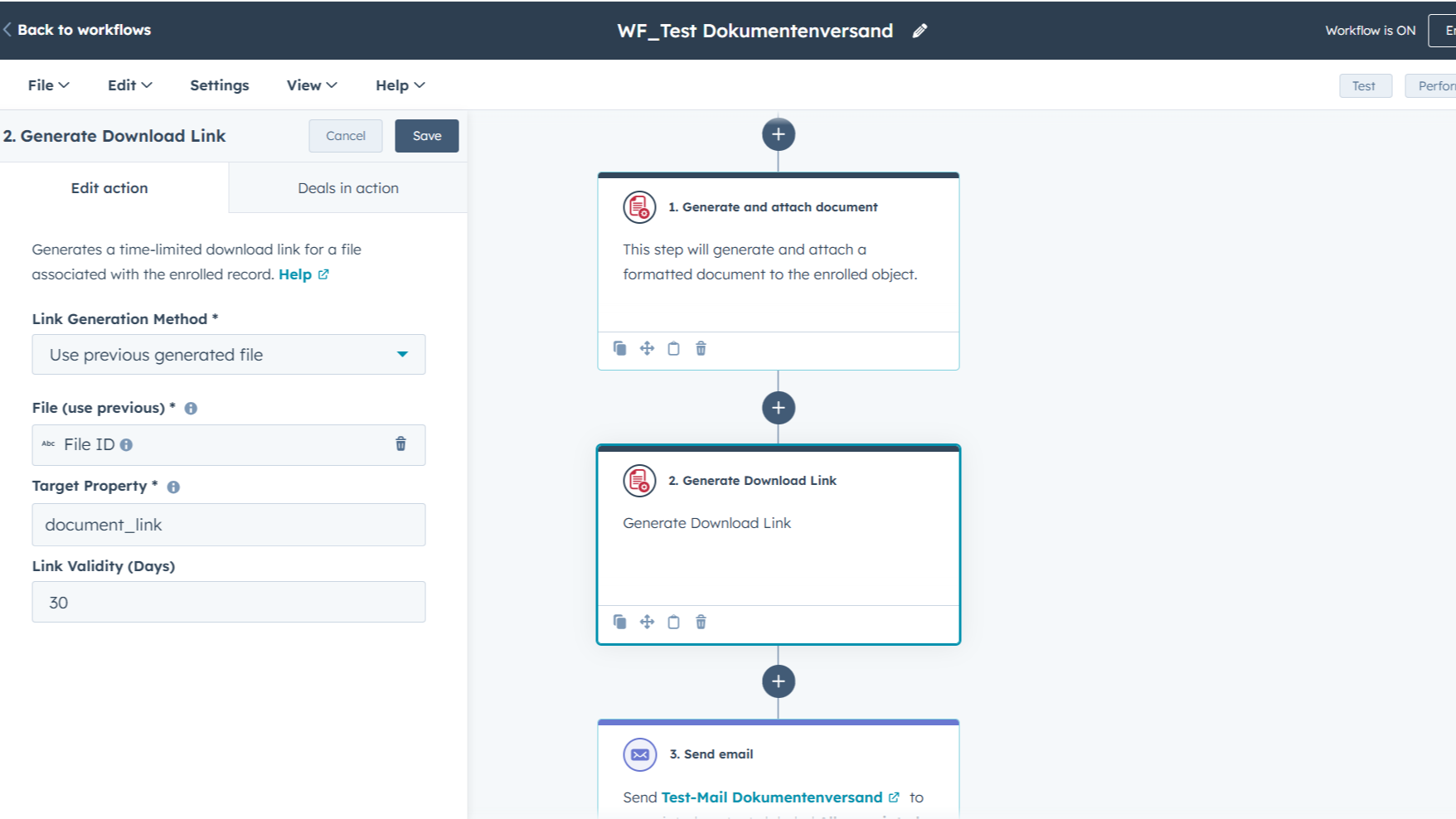Screen dimensions: 1456x819
Task: Click the Link Validity input field
Action: [228, 601]
